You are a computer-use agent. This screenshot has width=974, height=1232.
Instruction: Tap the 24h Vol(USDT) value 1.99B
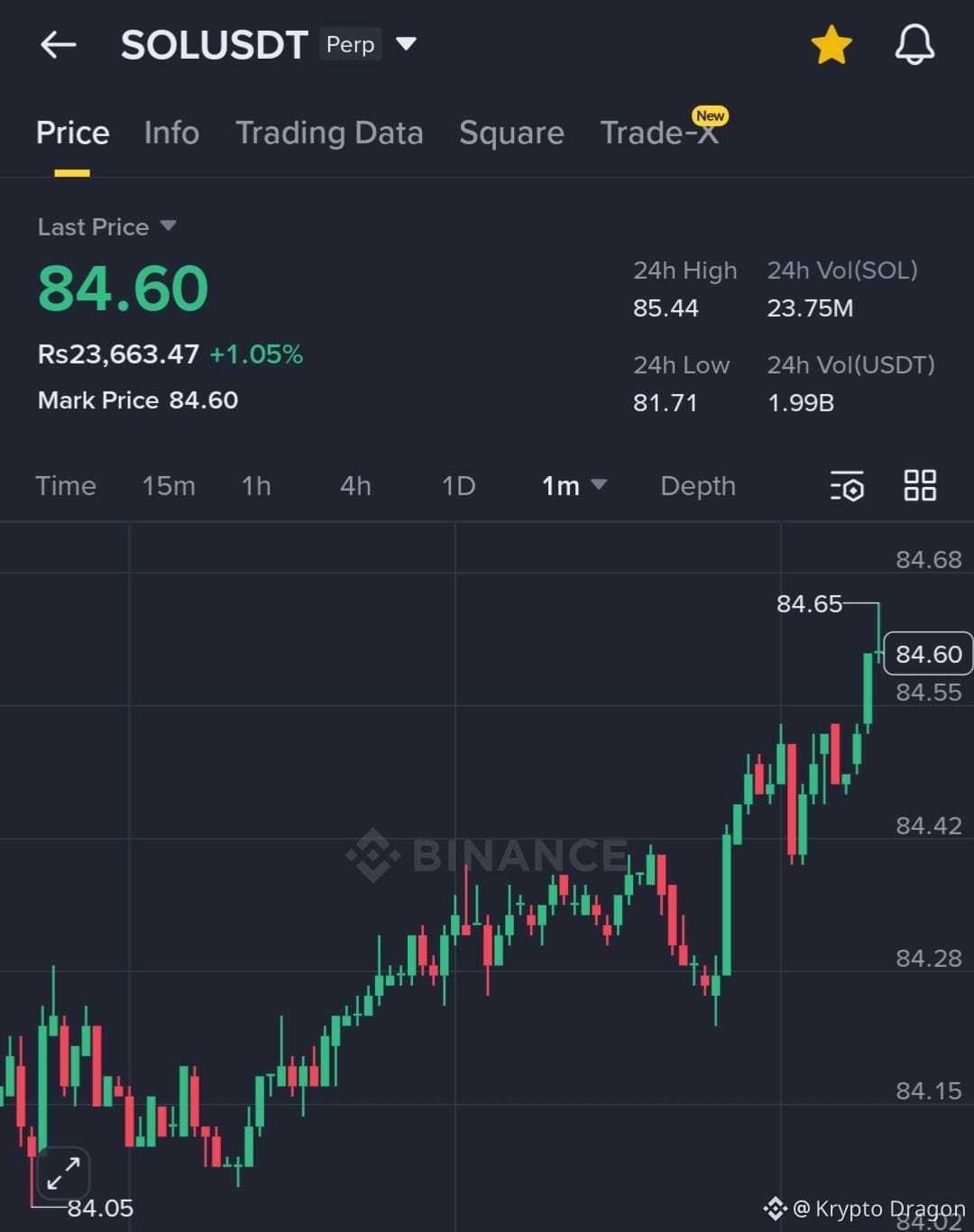801,403
